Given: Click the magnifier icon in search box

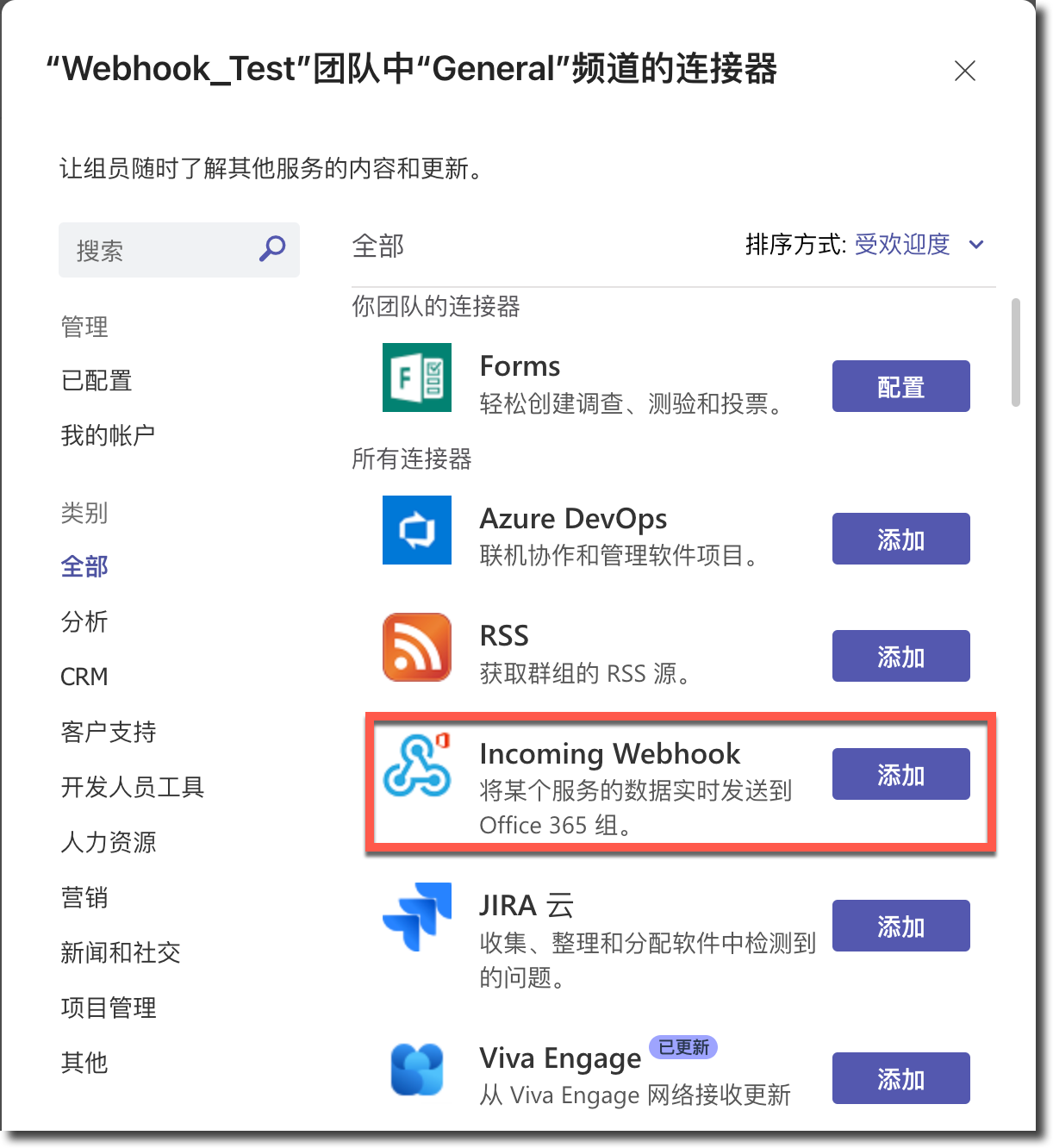Looking at the screenshot, I should coord(272,249).
